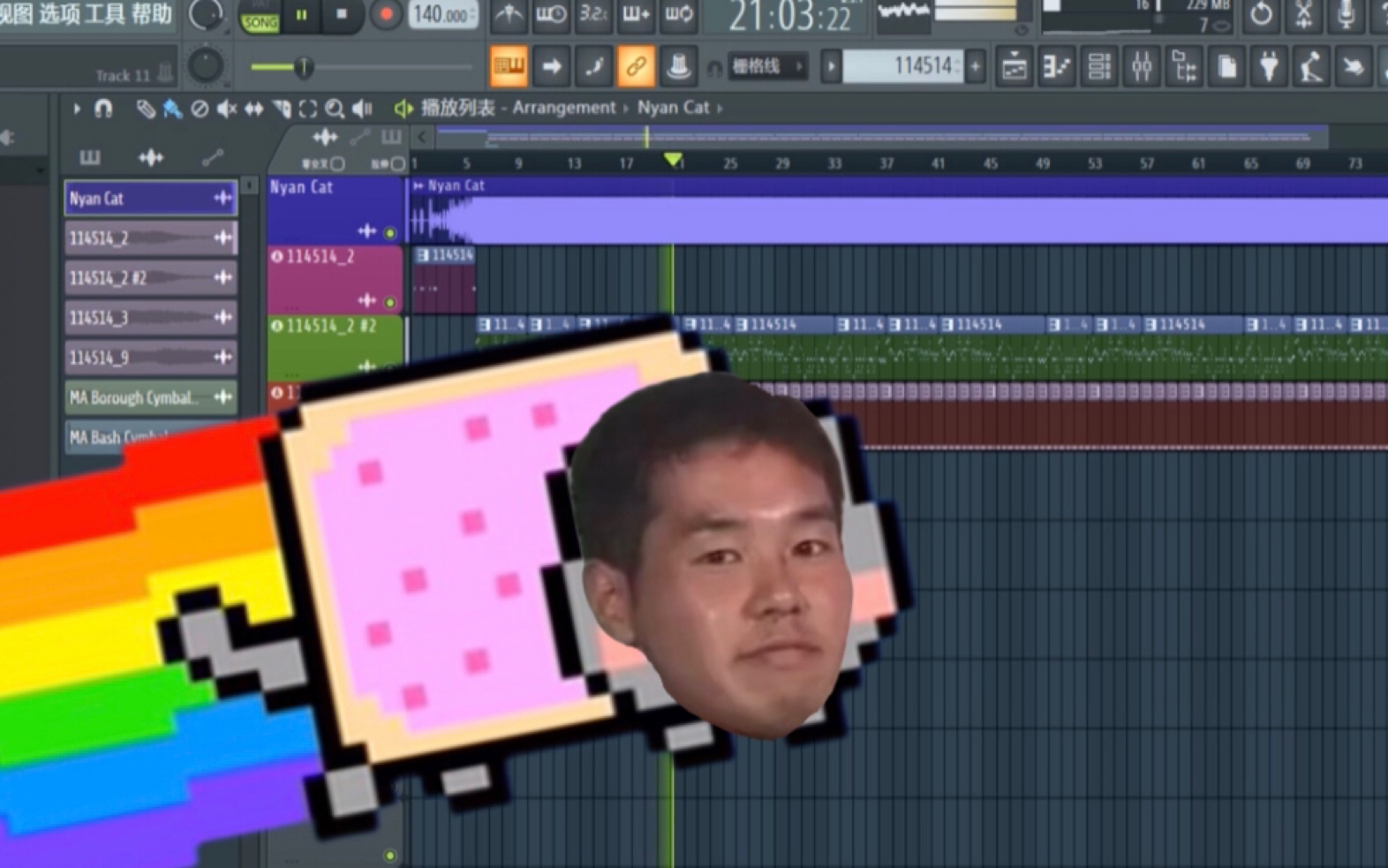Select the paint brush tool in the playlist
Screen dimensions: 1388x868
[x=172, y=109]
